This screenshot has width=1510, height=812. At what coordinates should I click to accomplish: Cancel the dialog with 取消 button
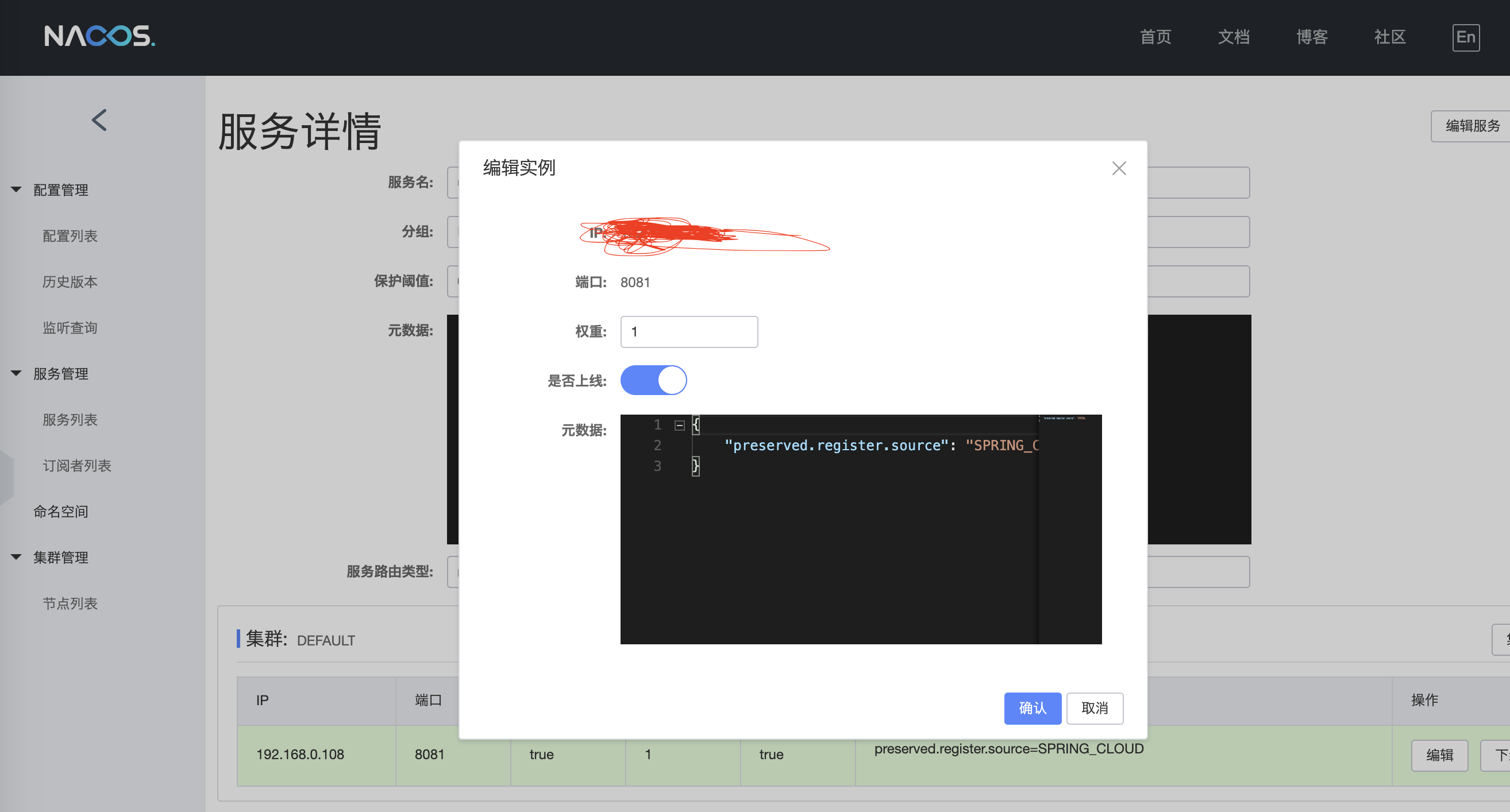(x=1094, y=707)
